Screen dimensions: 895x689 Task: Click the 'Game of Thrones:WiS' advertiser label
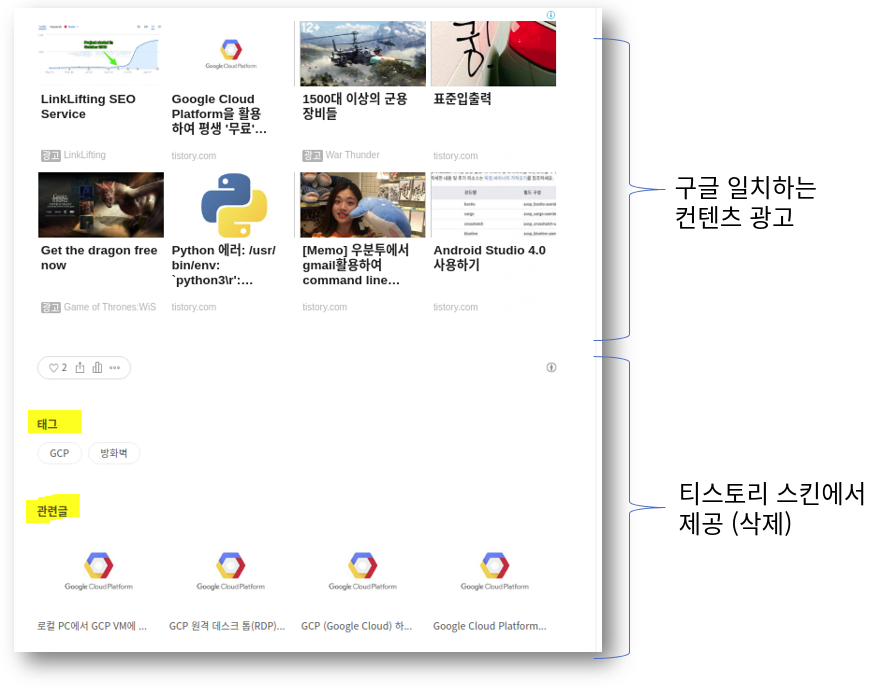110,307
